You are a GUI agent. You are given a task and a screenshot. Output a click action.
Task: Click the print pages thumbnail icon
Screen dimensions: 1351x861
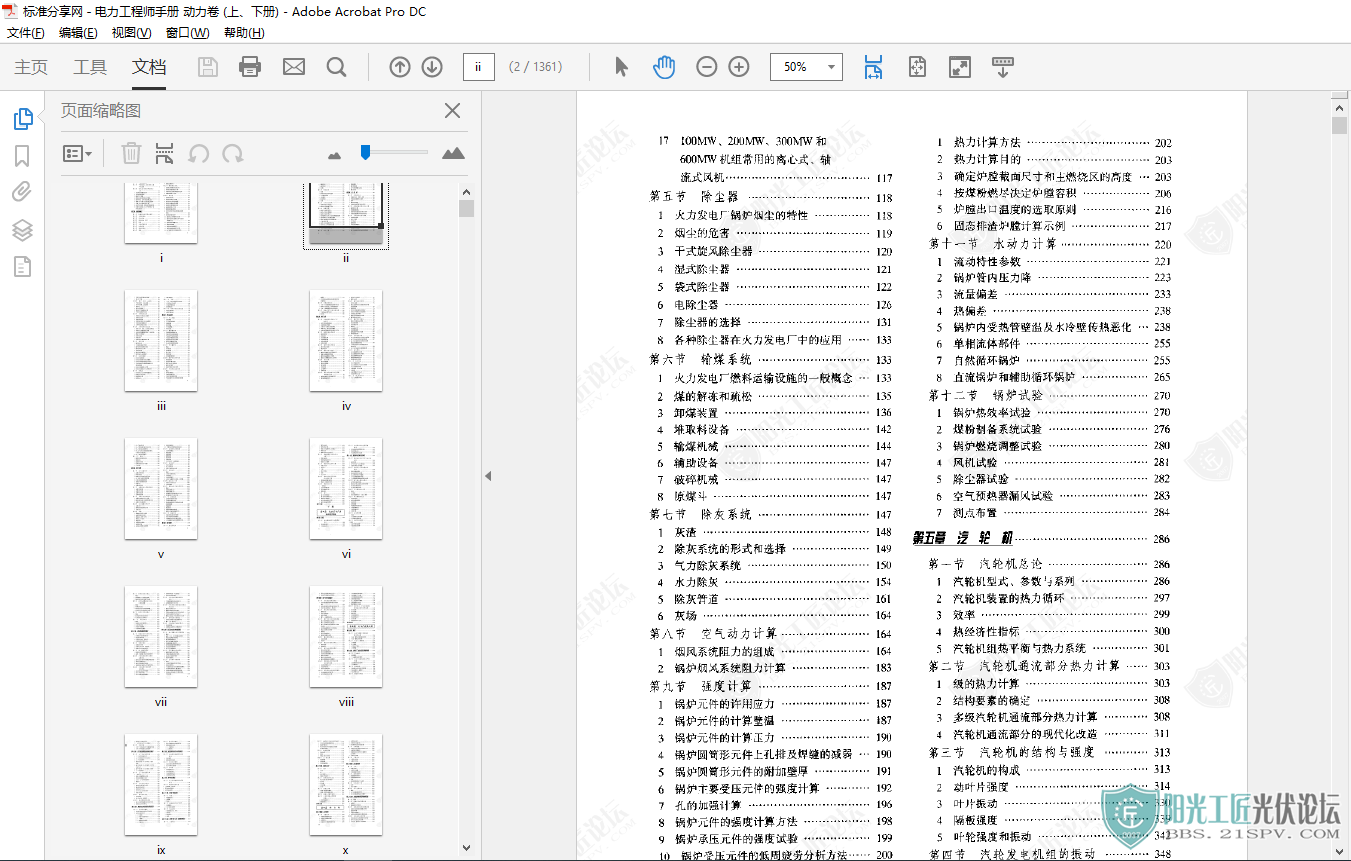(164, 153)
